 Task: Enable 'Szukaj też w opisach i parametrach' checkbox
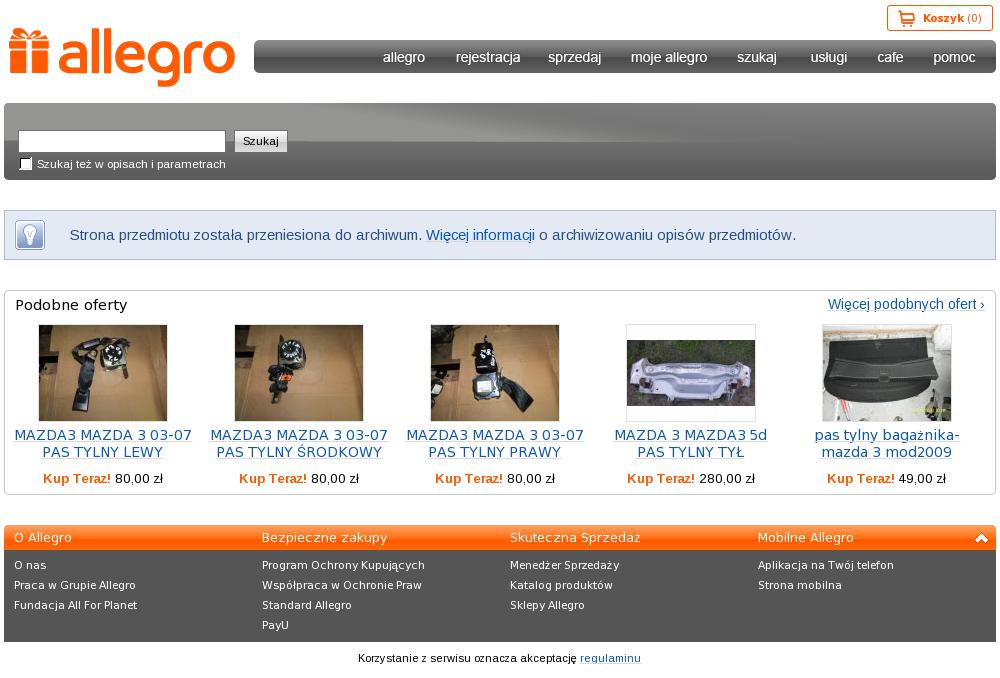pos(26,164)
